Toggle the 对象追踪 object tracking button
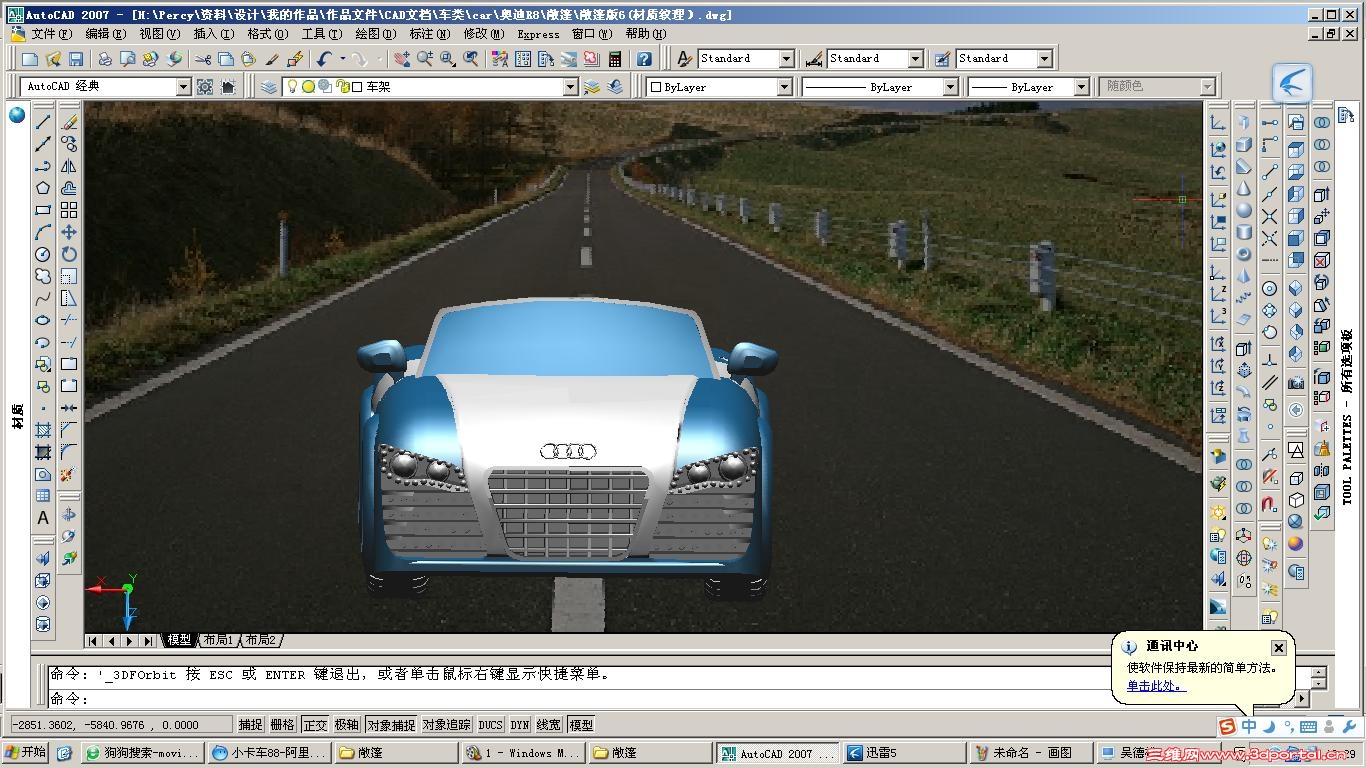Image resolution: width=1366 pixels, height=768 pixels. coord(446,725)
